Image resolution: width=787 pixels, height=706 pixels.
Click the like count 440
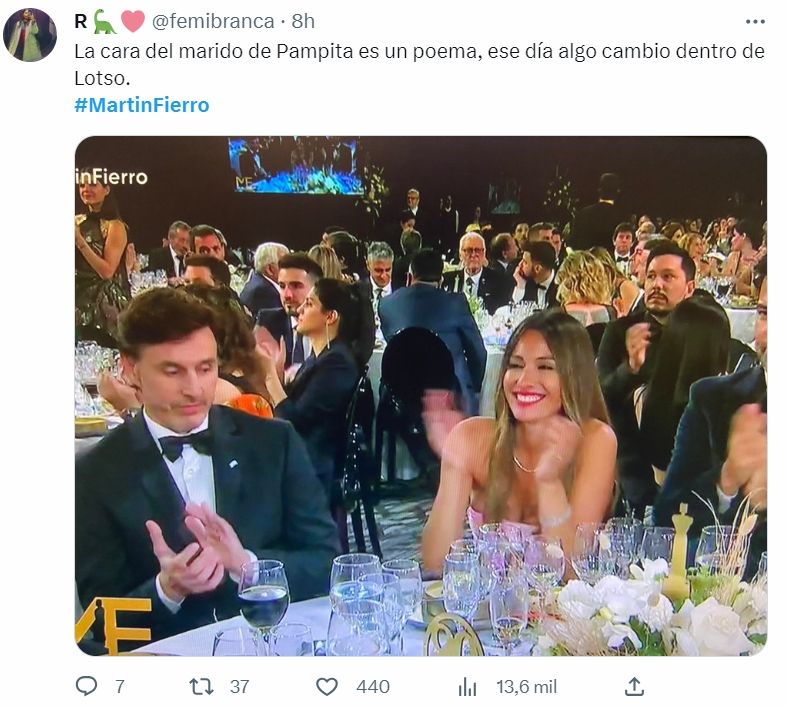pyautogui.click(x=372, y=686)
